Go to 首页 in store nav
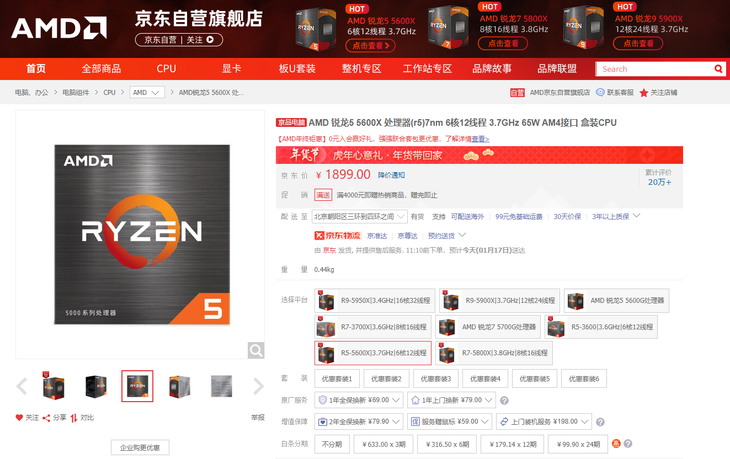 pyautogui.click(x=36, y=68)
